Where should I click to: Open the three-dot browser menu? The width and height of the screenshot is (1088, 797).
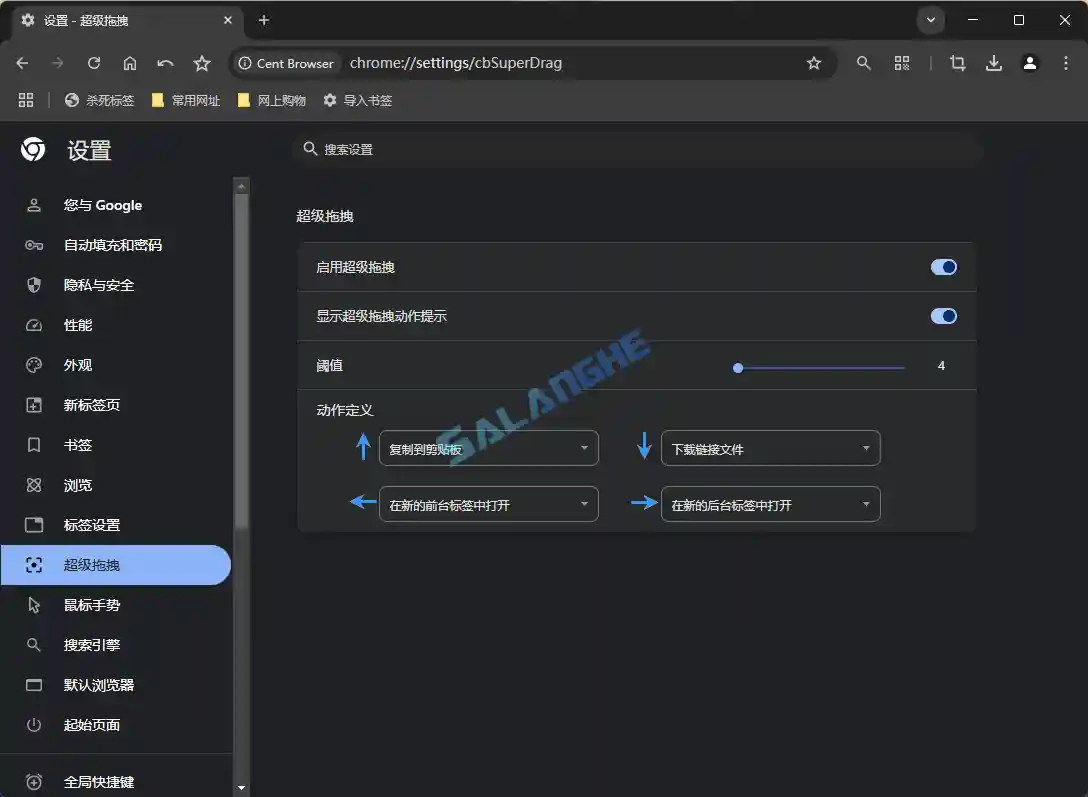[x=1068, y=63]
